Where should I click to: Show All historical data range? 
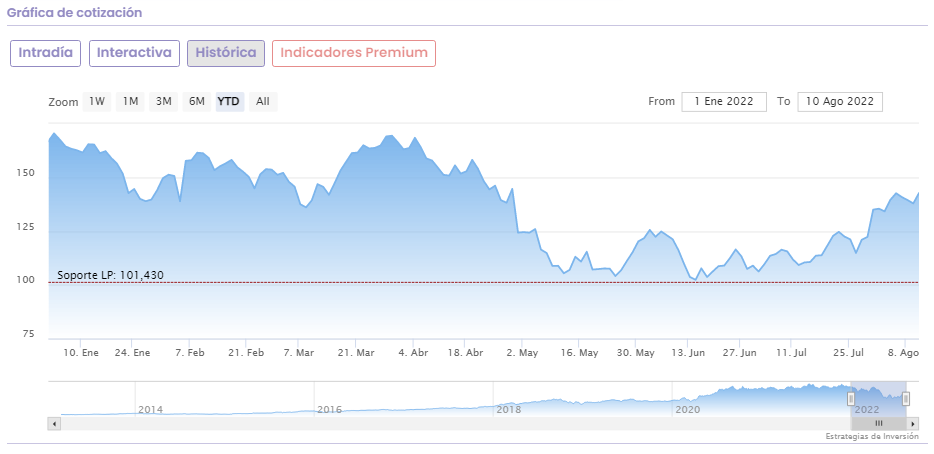point(262,101)
